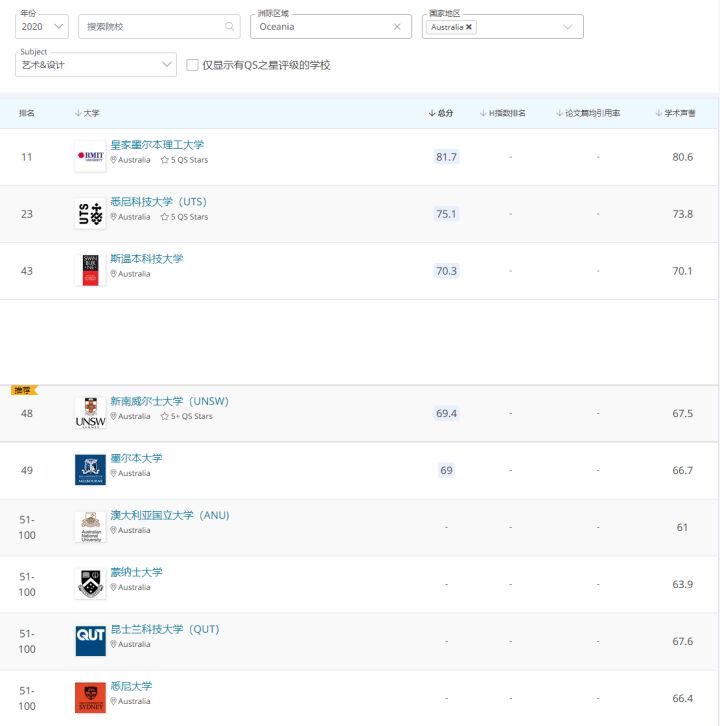Click the search magnifier icon

coord(229,26)
